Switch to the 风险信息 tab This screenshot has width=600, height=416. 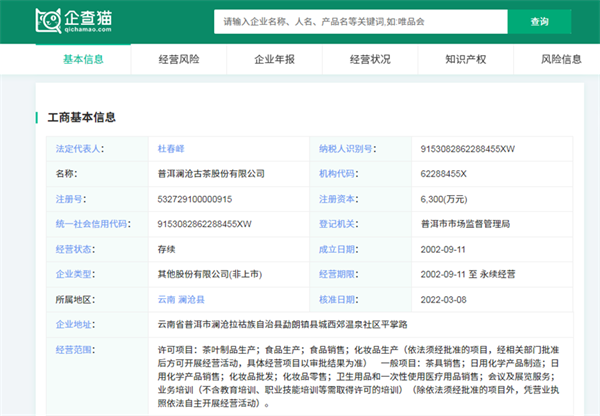(561, 60)
